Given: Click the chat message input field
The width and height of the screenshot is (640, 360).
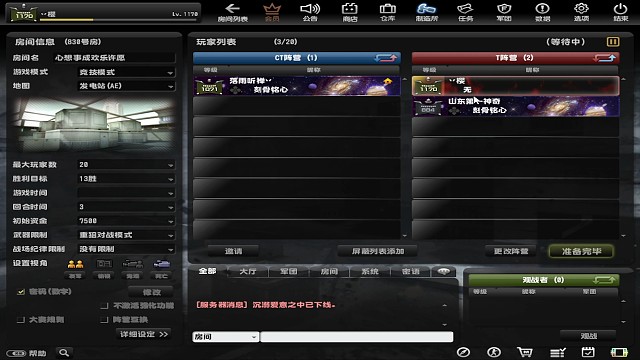Looking at the screenshot, I should pos(357,337).
